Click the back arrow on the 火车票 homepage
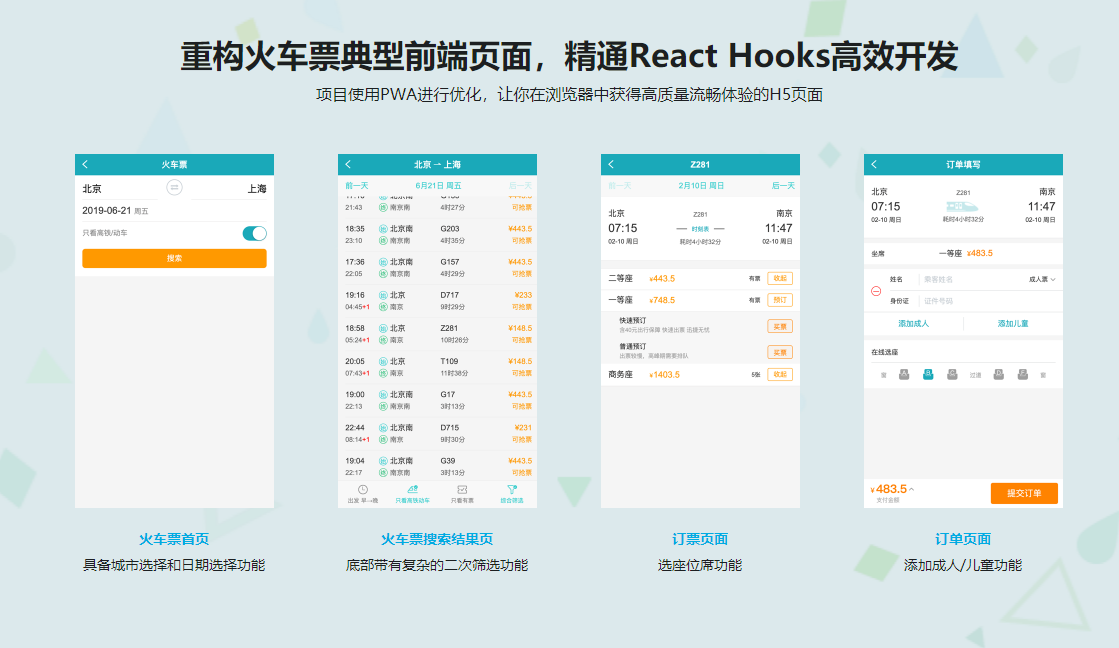 (x=85, y=164)
